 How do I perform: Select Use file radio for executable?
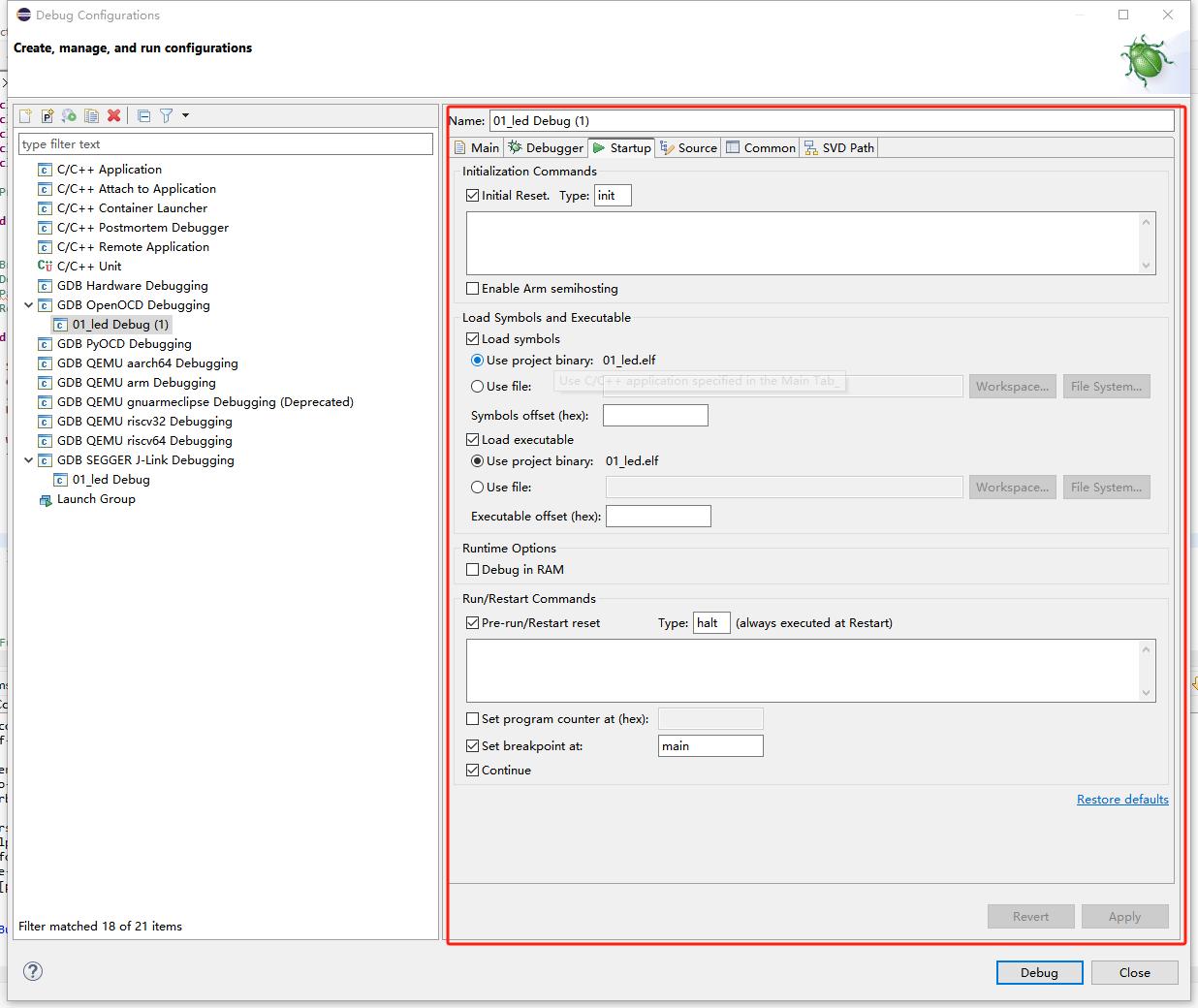pos(477,487)
